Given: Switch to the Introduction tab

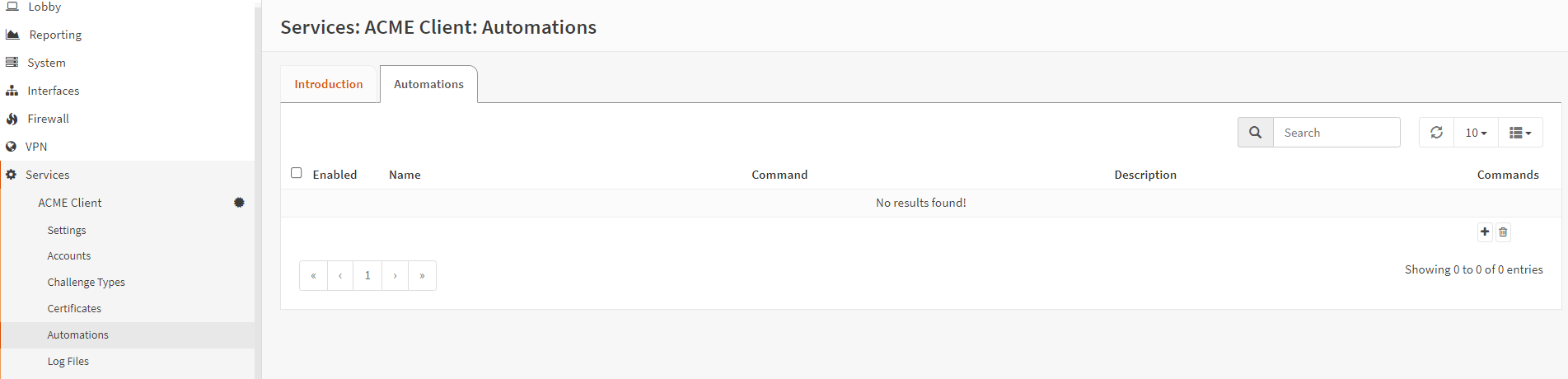Looking at the screenshot, I should coord(329,84).
